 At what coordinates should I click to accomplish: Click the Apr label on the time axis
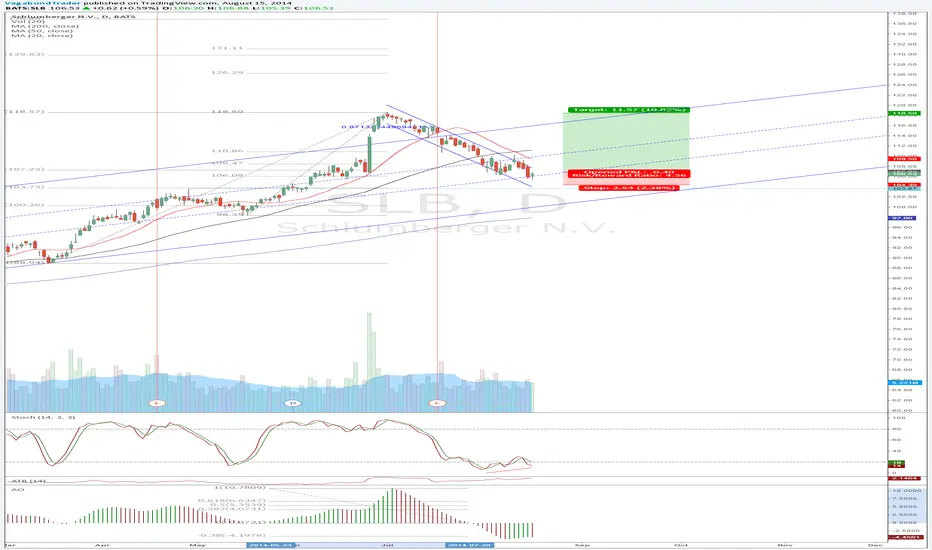[x=102, y=545]
